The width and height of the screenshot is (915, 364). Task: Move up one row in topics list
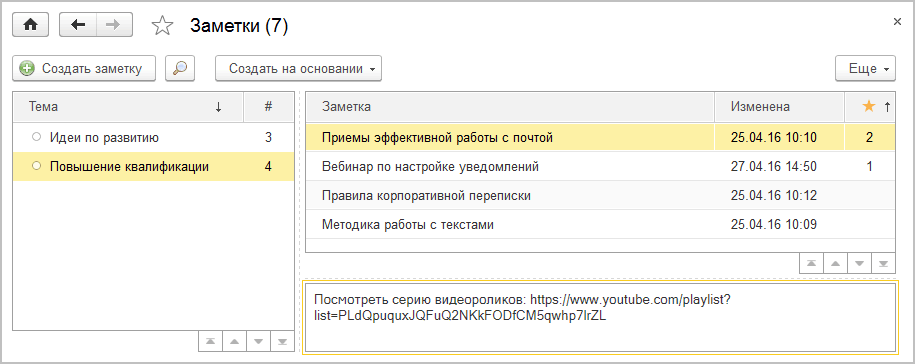click(235, 342)
